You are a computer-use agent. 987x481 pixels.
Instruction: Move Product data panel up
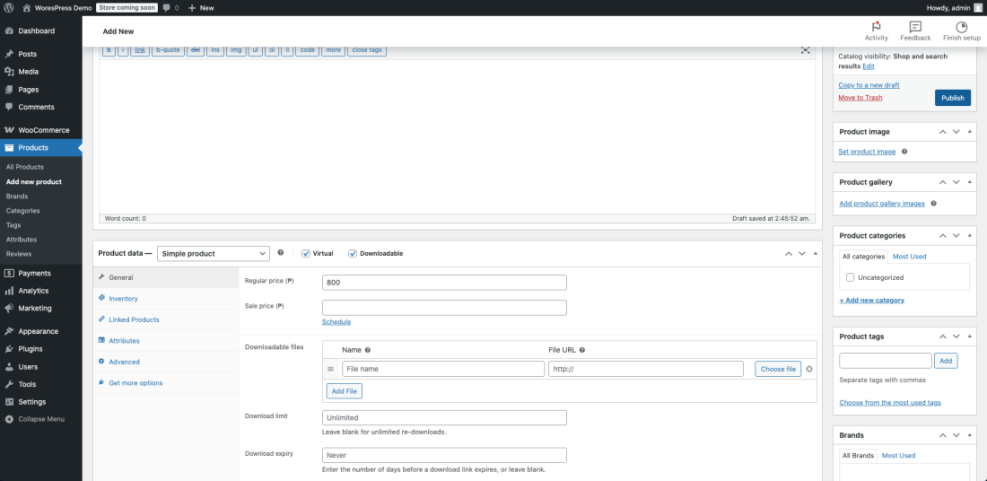[x=788, y=253]
